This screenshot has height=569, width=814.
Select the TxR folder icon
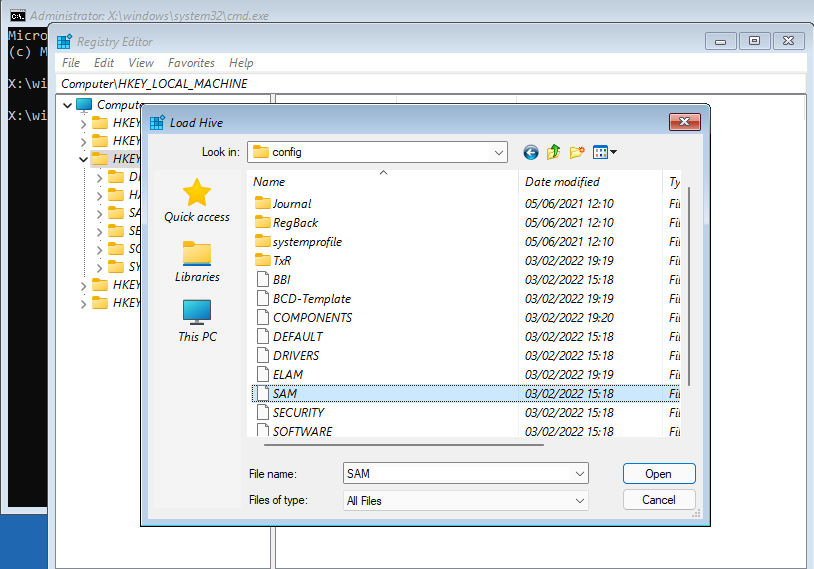coord(263,260)
